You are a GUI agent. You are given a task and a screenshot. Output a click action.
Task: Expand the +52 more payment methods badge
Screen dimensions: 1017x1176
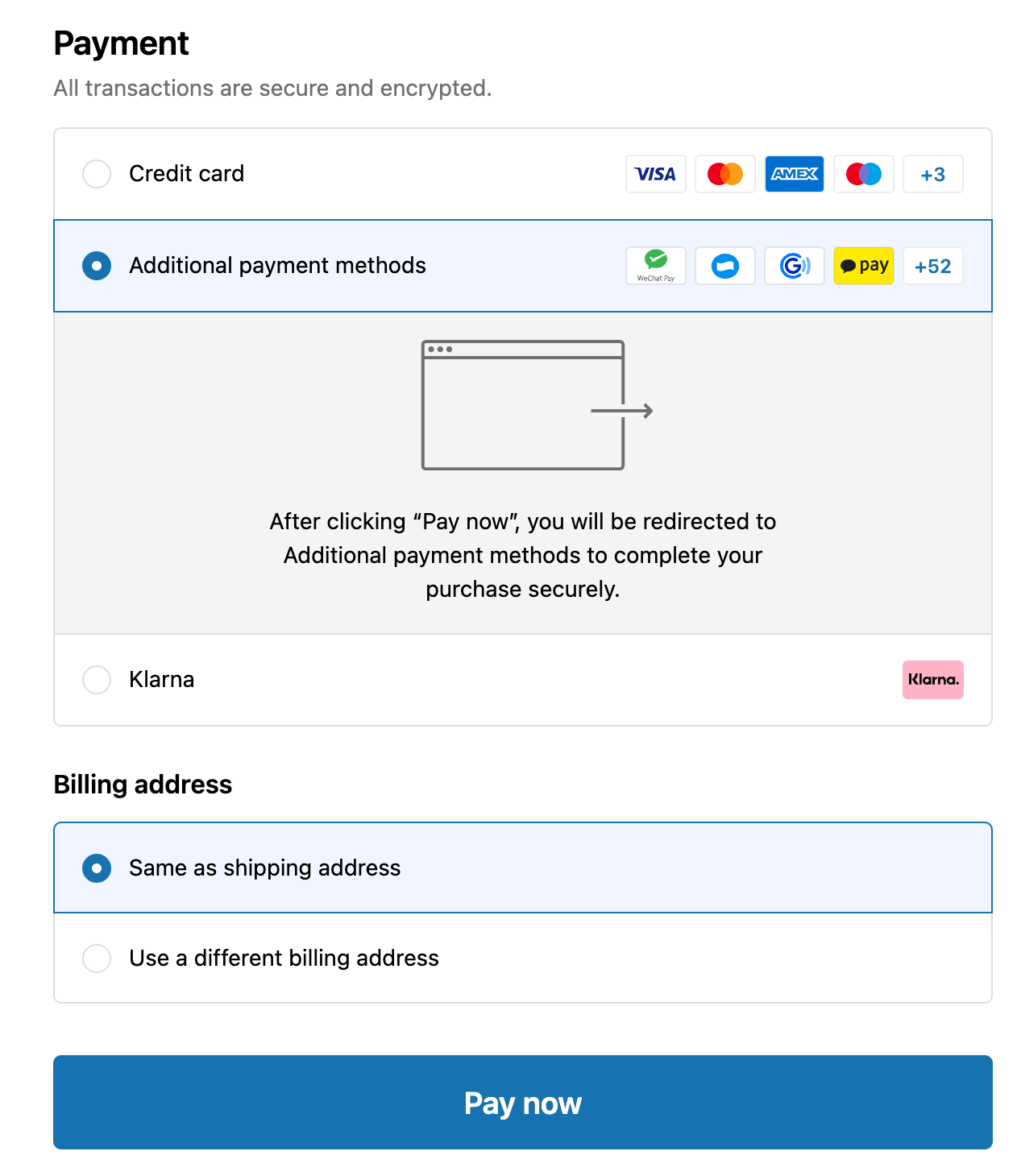click(x=932, y=266)
